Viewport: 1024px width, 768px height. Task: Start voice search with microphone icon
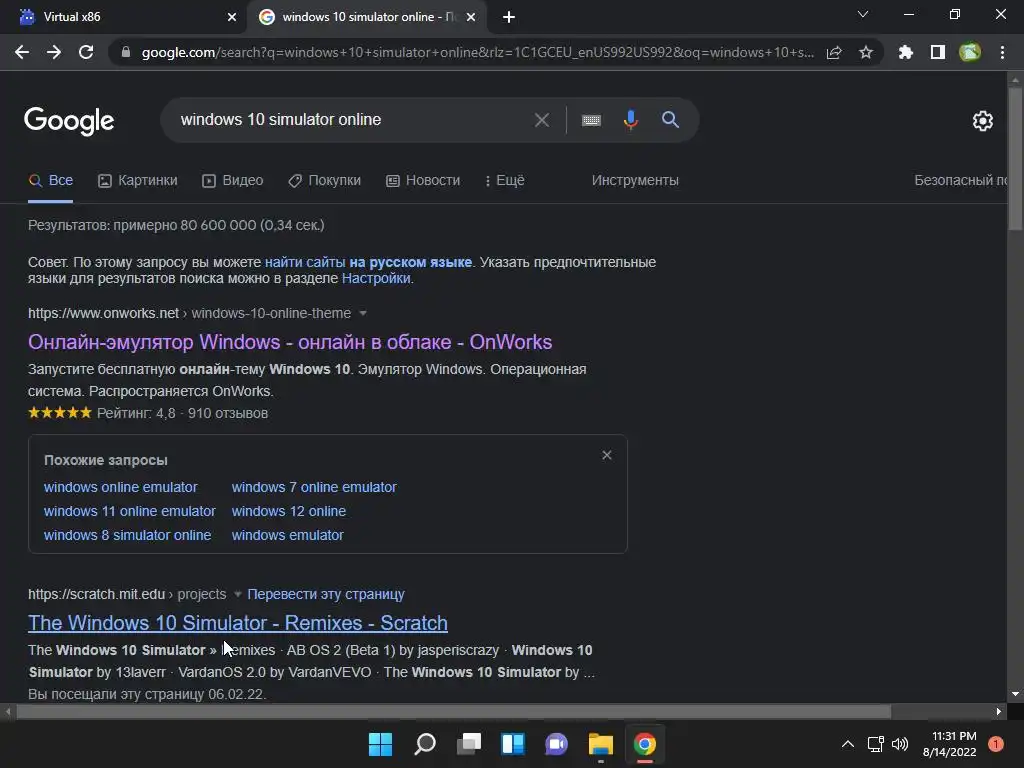(x=630, y=120)
